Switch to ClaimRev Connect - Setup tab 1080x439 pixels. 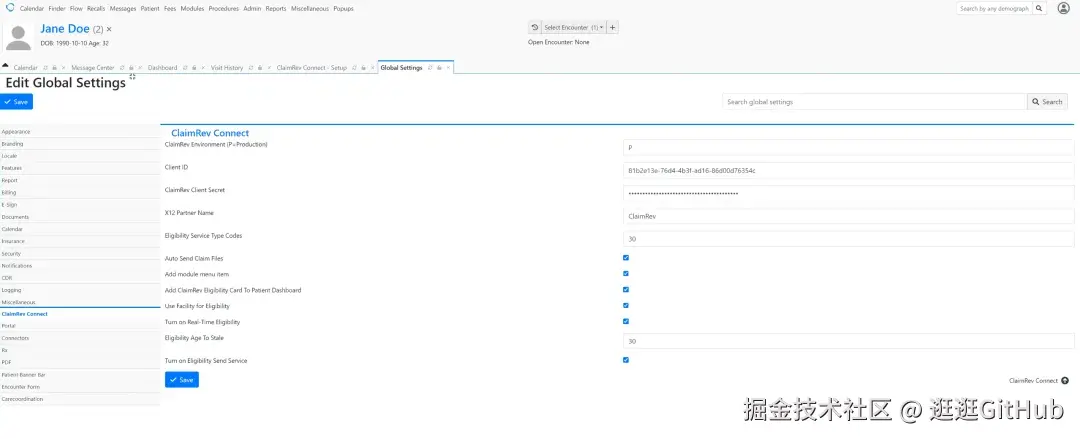pyautogui.click(x=311, y=68)
